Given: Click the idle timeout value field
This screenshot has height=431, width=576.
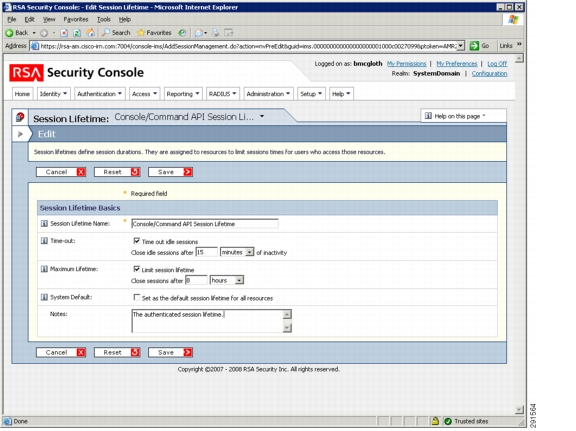Looking at the screenshot, I should click(206, 252).
